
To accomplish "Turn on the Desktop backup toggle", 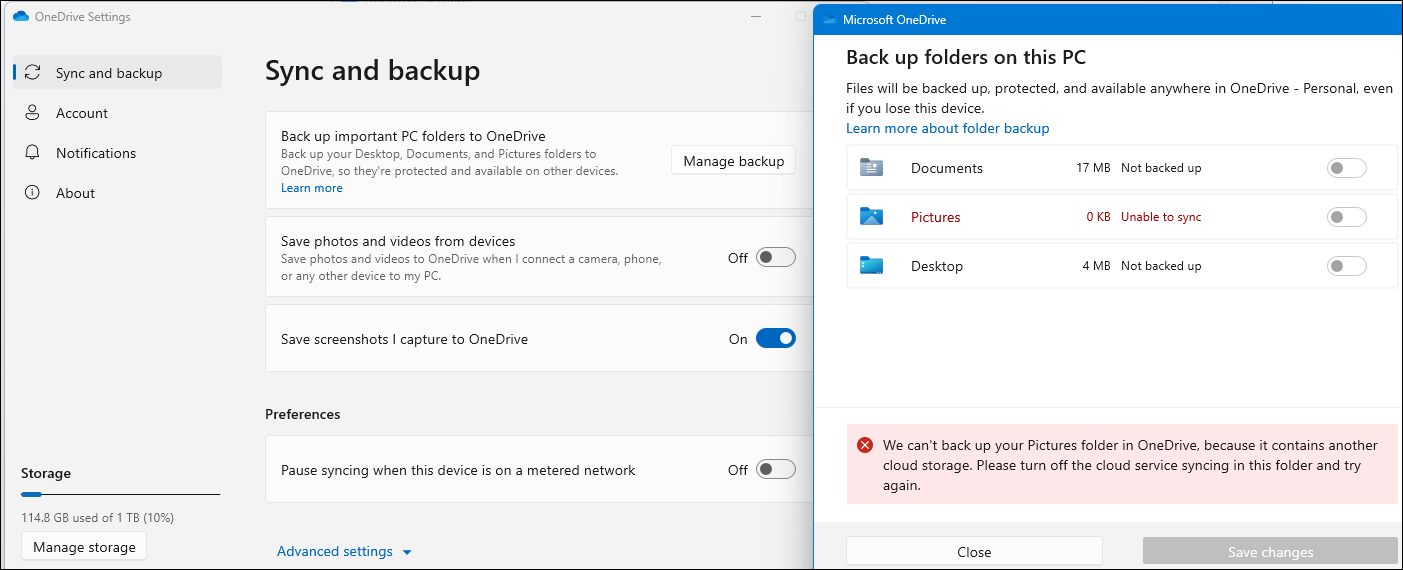I will click(1346, 266).
